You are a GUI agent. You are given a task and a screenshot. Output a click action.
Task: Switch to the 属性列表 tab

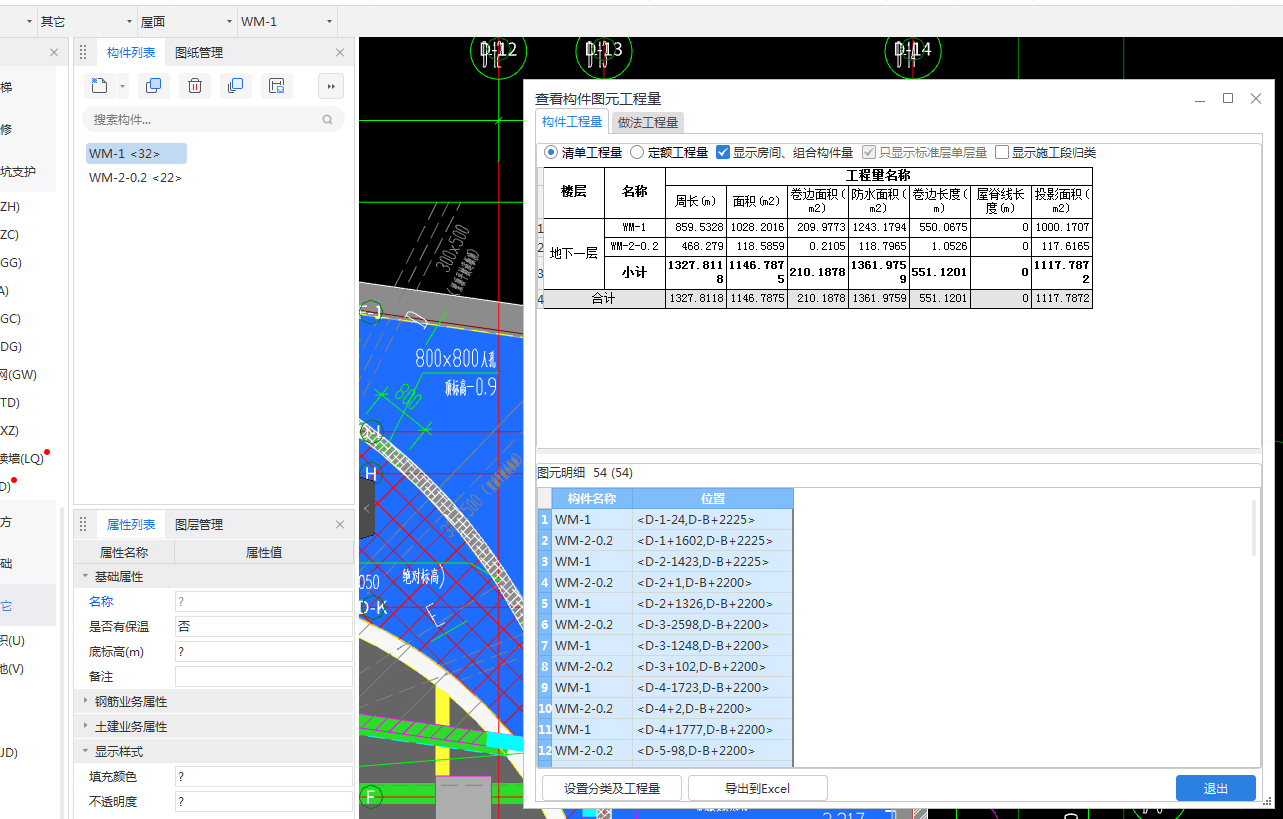point(131,524)
